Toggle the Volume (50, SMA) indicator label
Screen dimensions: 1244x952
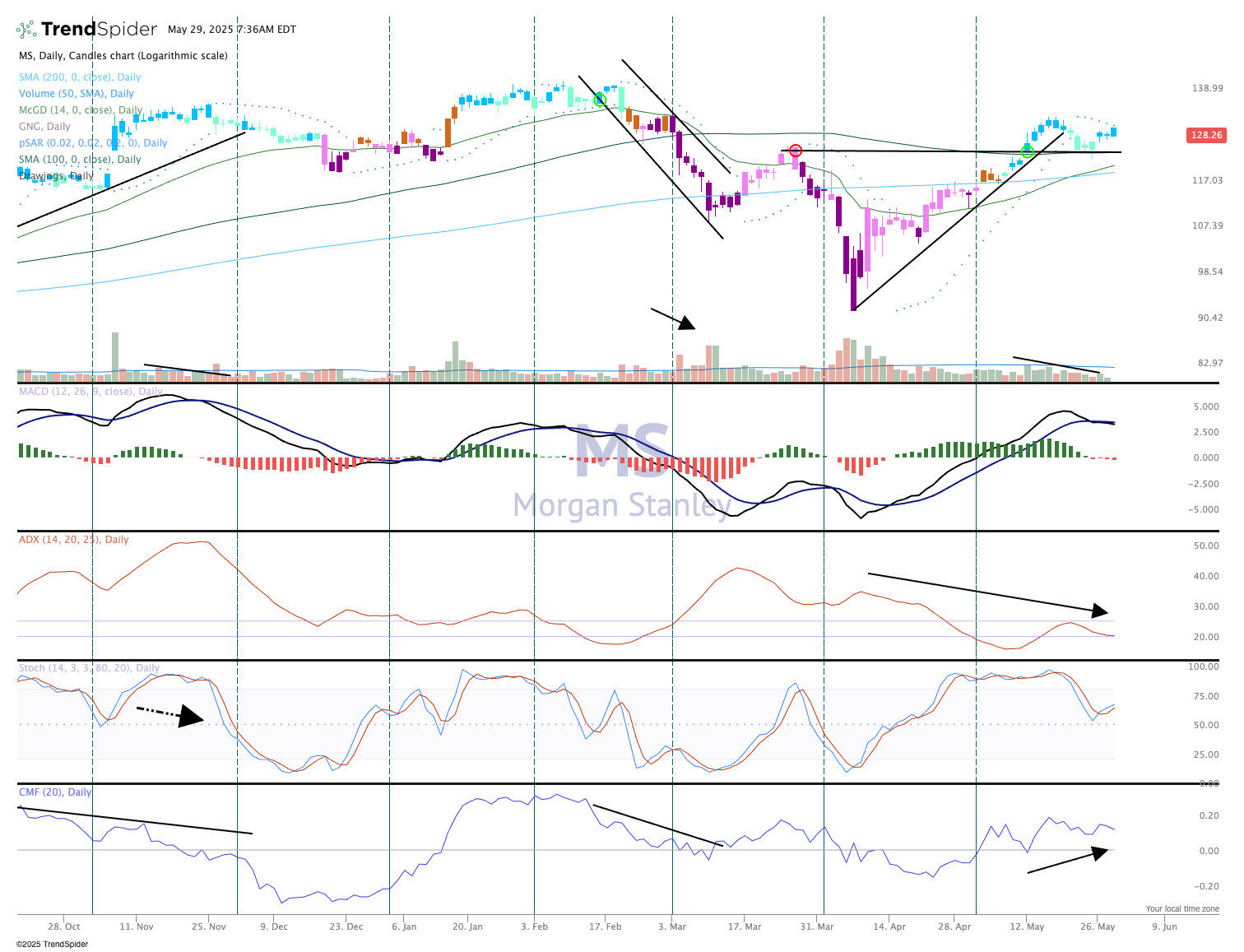(77, 94)
